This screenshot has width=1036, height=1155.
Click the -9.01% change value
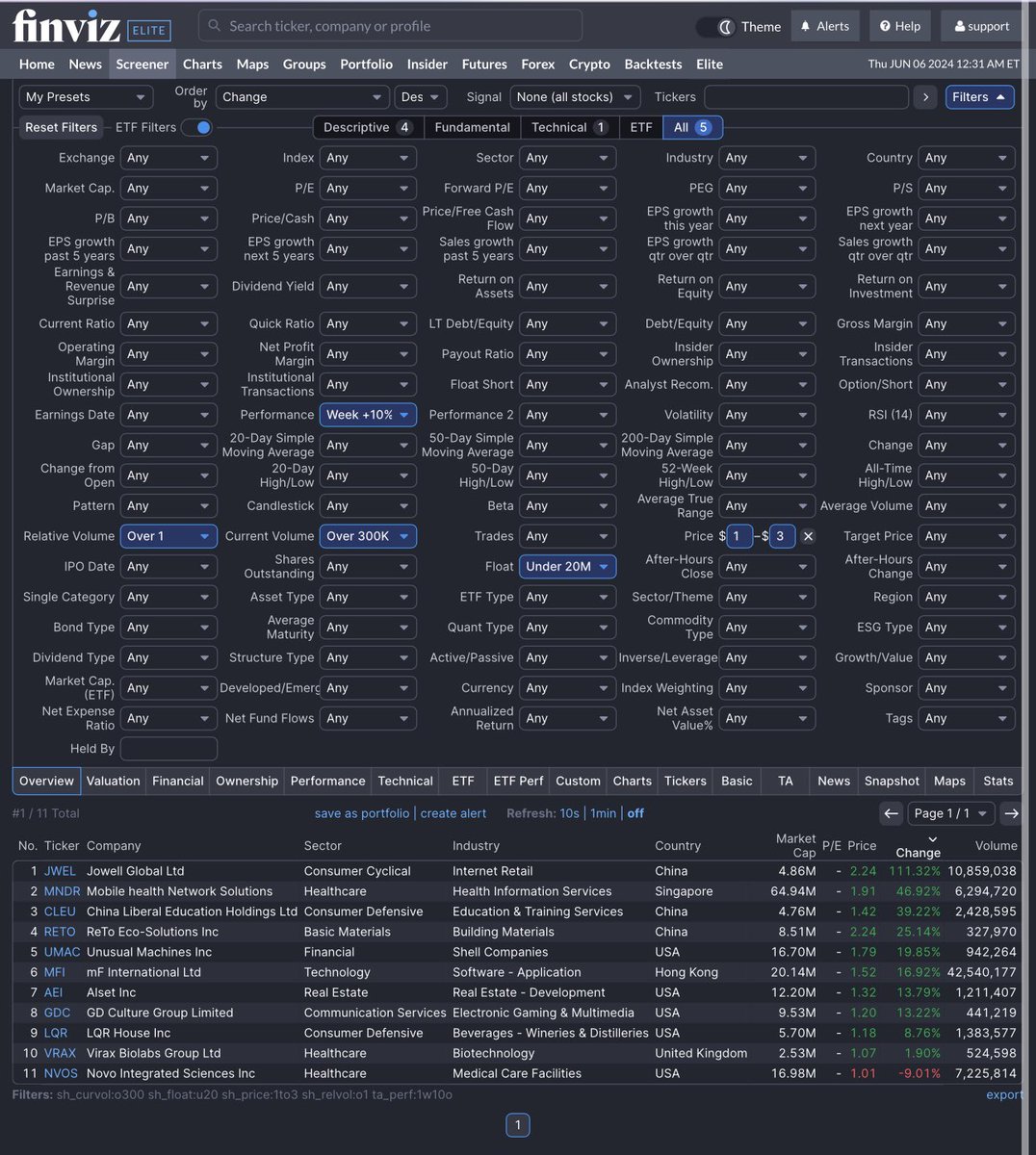coord(918,1073)
